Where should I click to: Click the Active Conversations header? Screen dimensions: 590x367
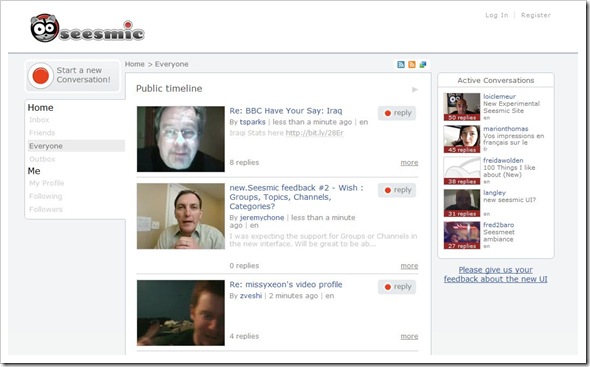[496, 81]
